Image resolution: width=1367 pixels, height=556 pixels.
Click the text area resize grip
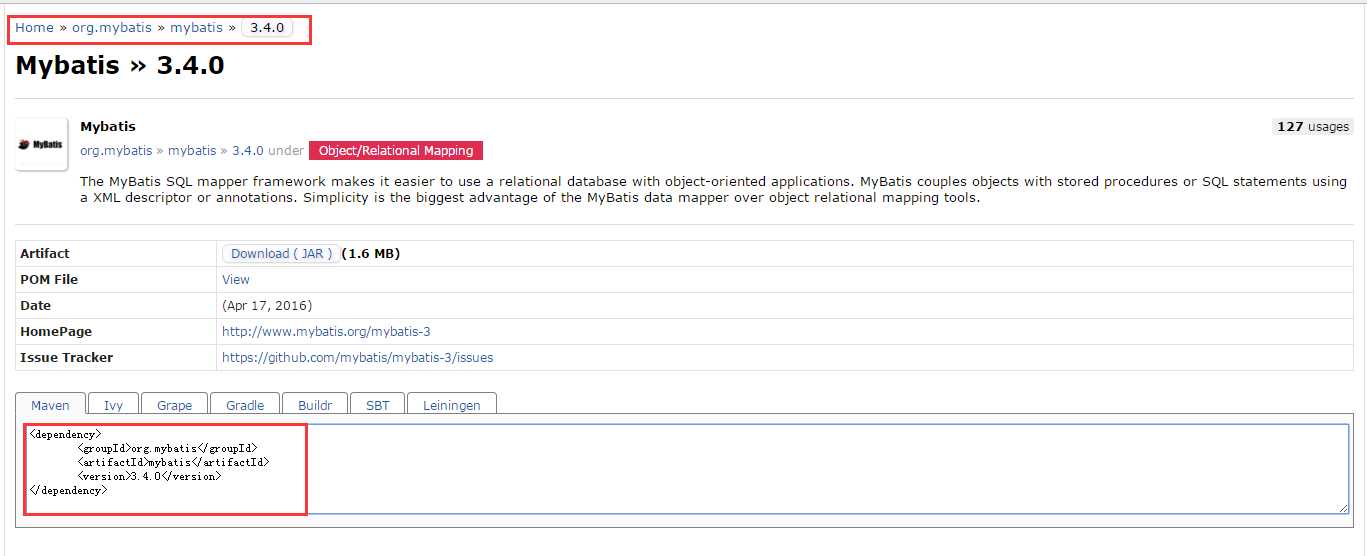1343,508
